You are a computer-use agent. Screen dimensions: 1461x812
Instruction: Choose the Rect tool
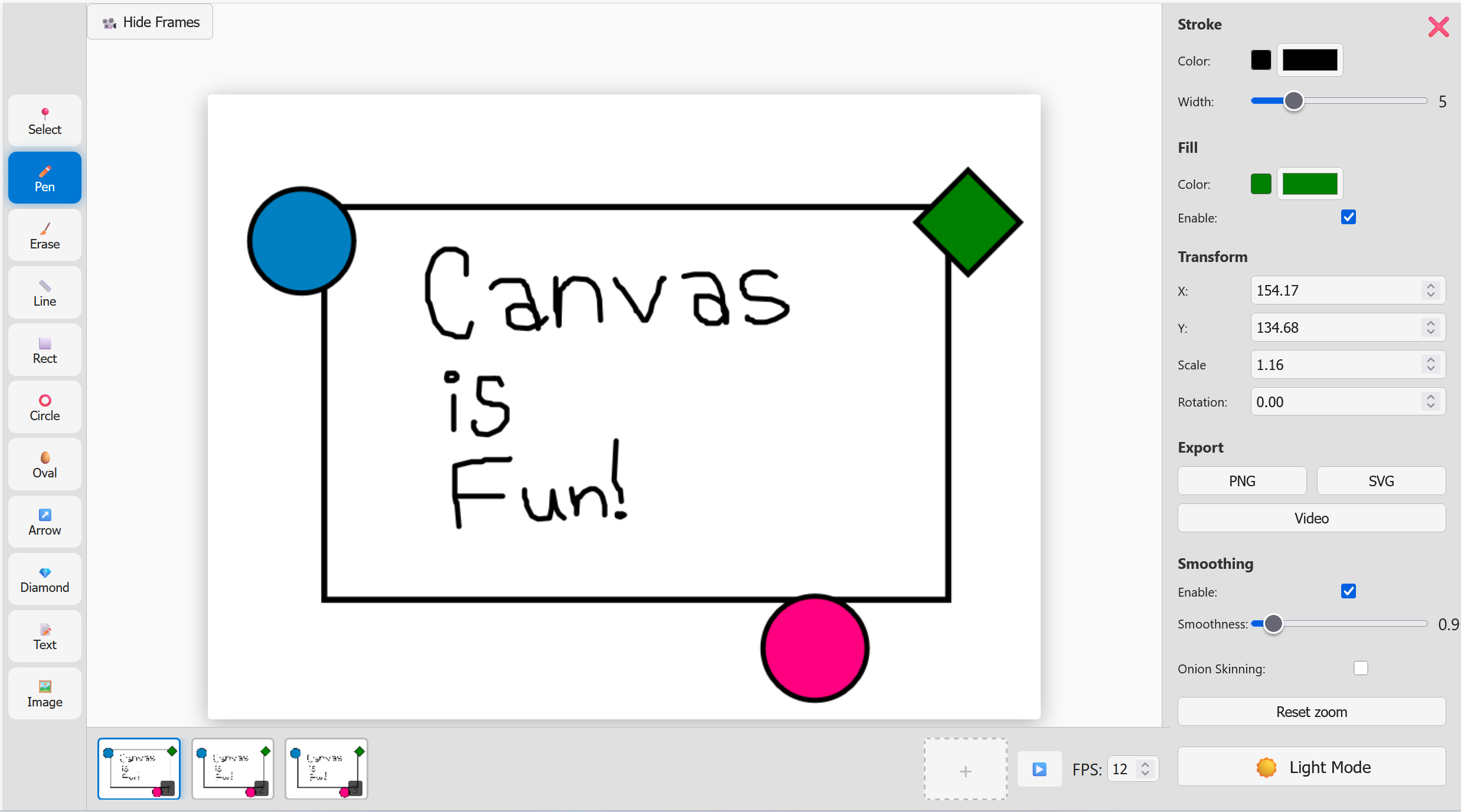pyautogui.click(x=44, y=349)
